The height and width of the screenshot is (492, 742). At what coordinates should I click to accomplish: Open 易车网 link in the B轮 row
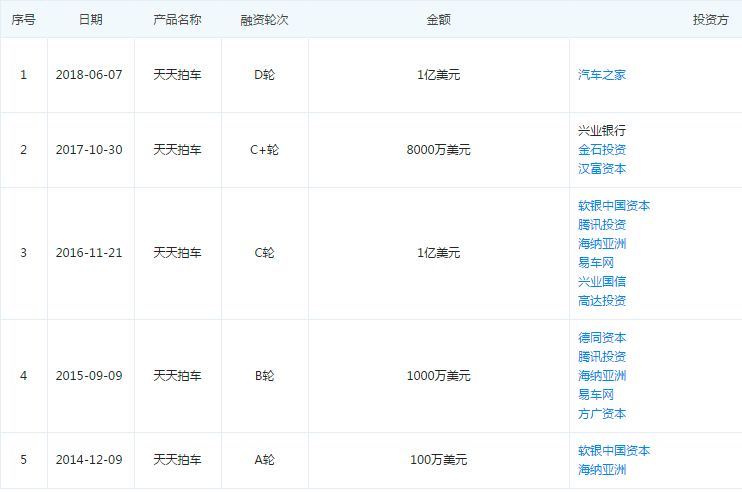coord(596,395)
